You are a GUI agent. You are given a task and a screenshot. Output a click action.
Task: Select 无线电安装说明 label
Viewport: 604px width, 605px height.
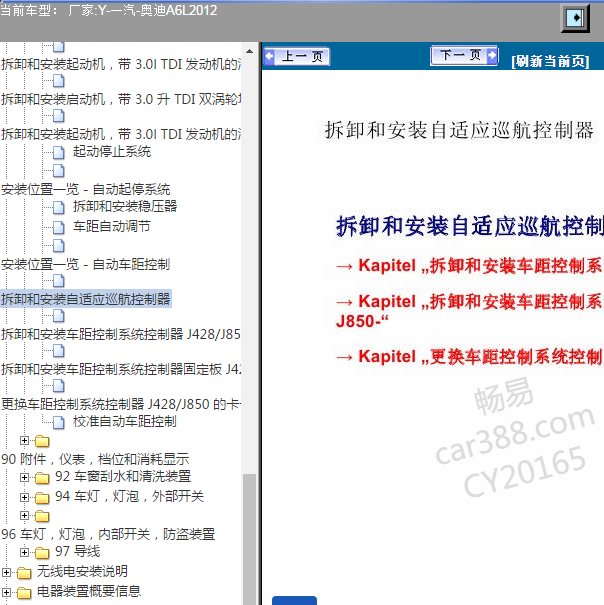(82, 571)
